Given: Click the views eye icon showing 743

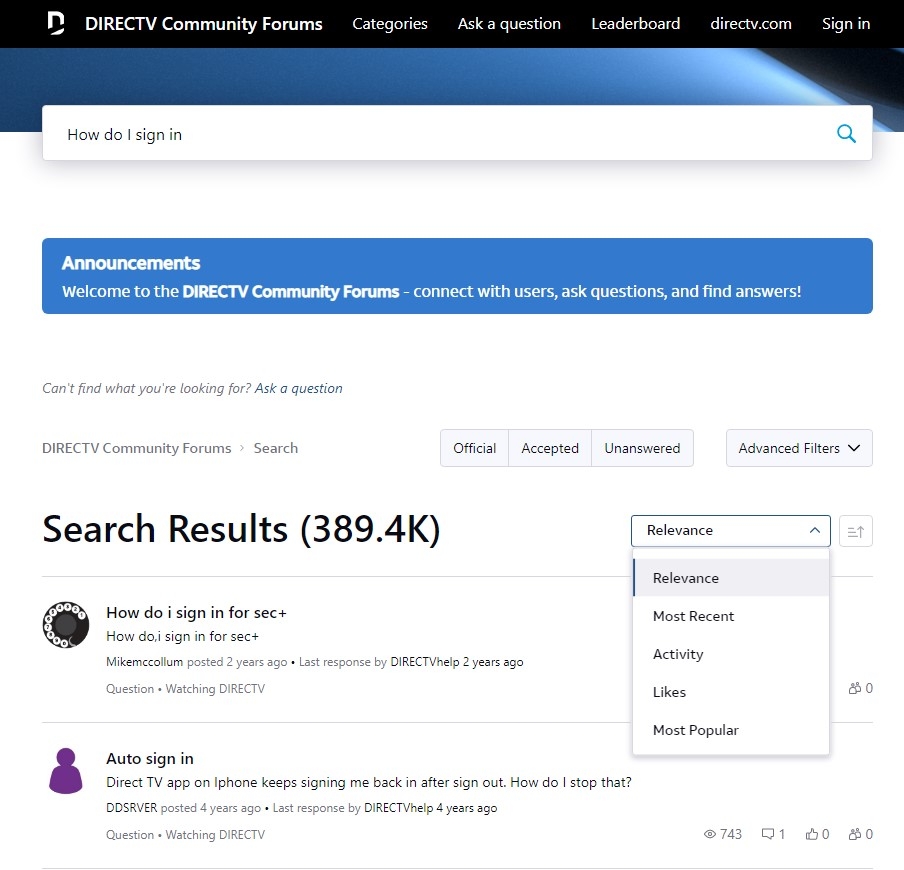Looking at the screenshot, I should click(x=710, y=834).
